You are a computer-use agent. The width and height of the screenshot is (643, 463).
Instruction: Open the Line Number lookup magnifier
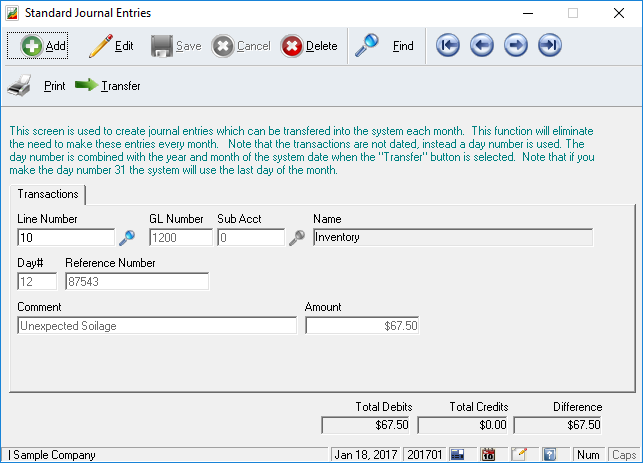click(x=127, y=238)
